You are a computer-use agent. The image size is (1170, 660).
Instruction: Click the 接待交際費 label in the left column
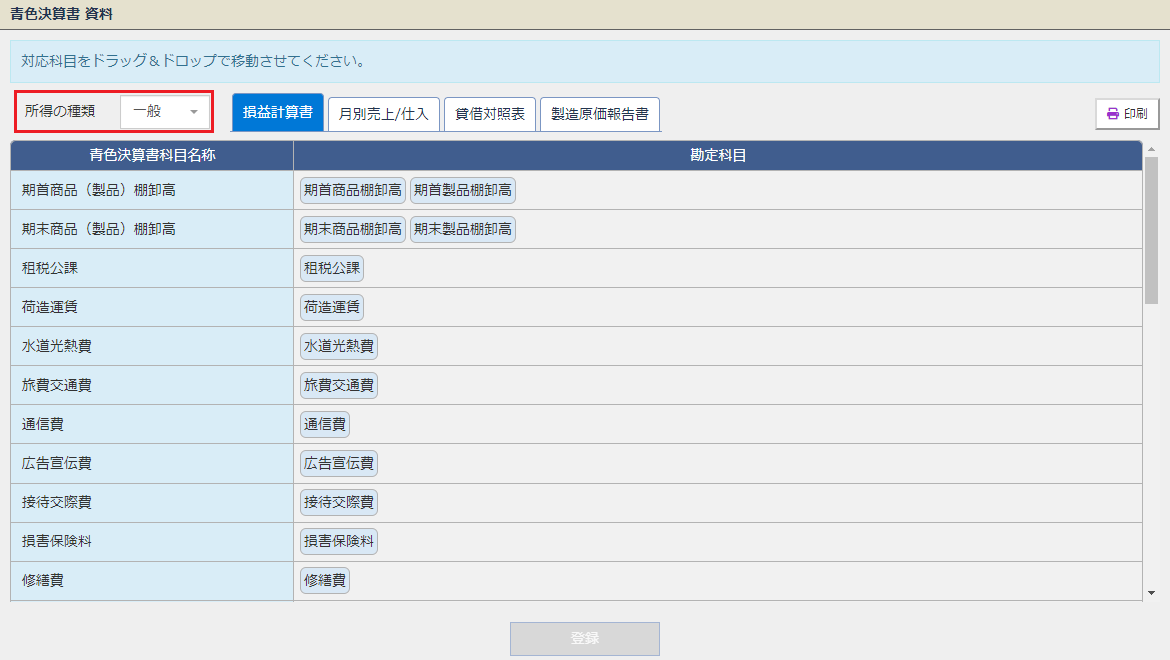pos(57,502)
